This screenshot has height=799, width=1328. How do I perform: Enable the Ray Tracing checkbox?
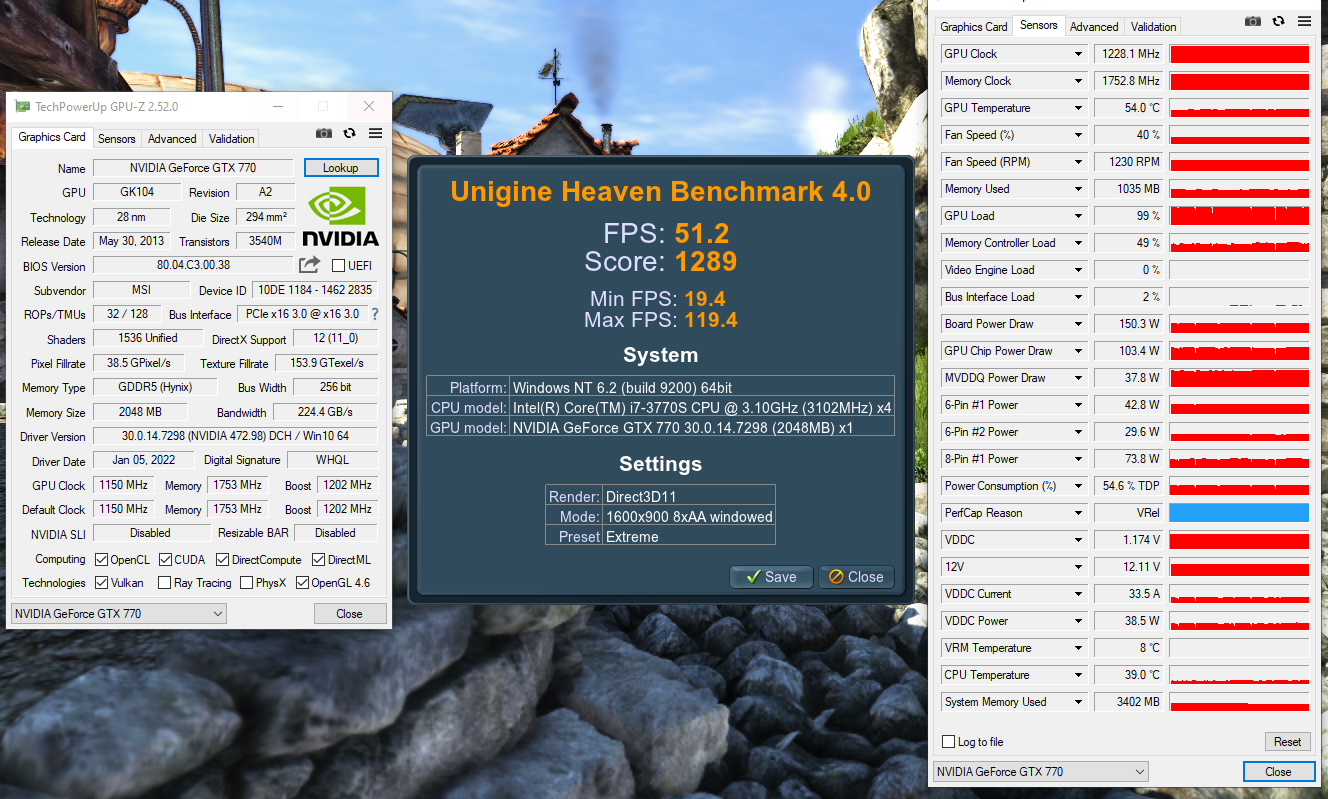coord(165,583)
